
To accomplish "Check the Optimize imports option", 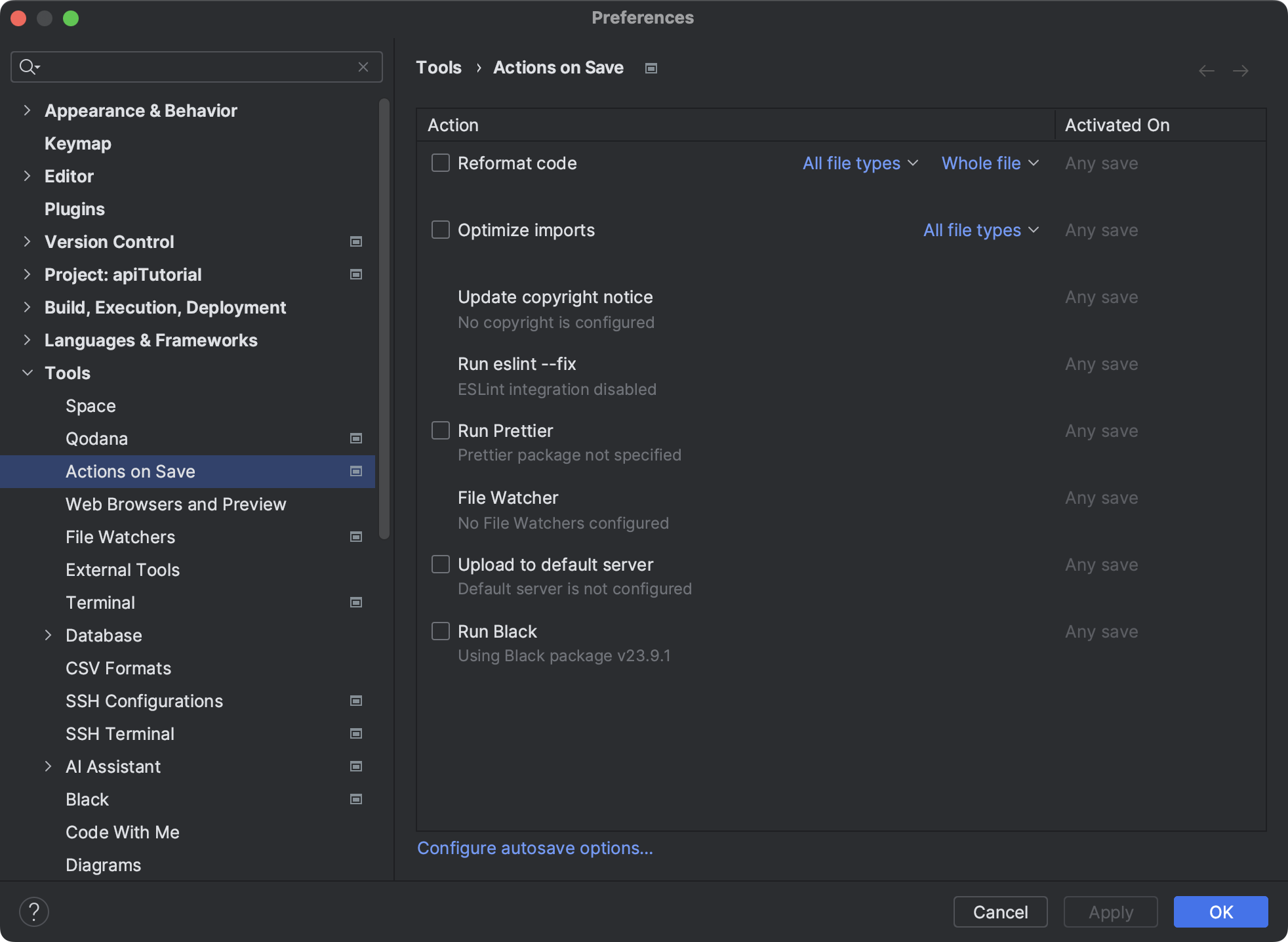I will tap(439, 230).
